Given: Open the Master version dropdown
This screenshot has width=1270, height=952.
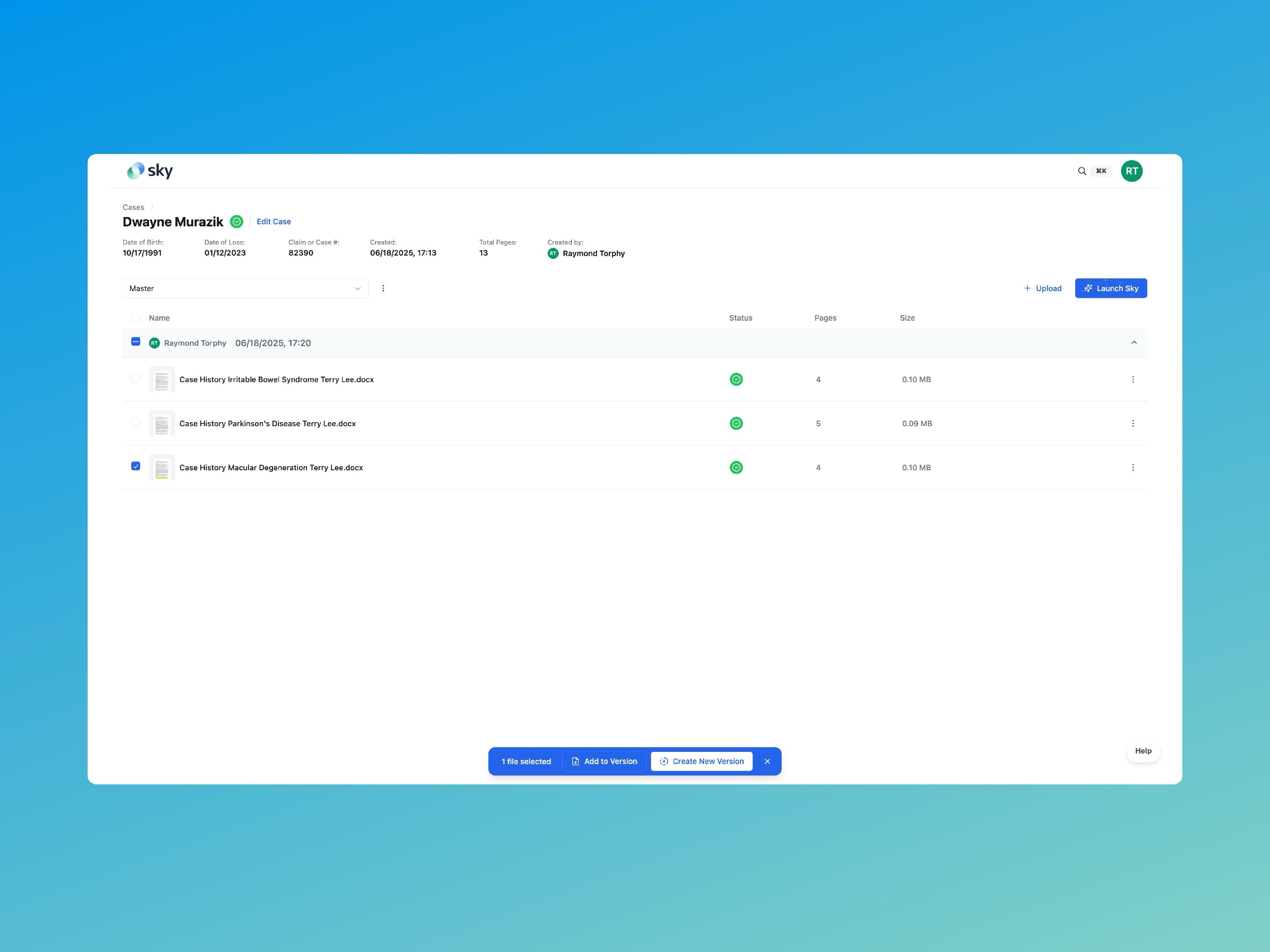Looking at the screenshot, I should point(245,288).
